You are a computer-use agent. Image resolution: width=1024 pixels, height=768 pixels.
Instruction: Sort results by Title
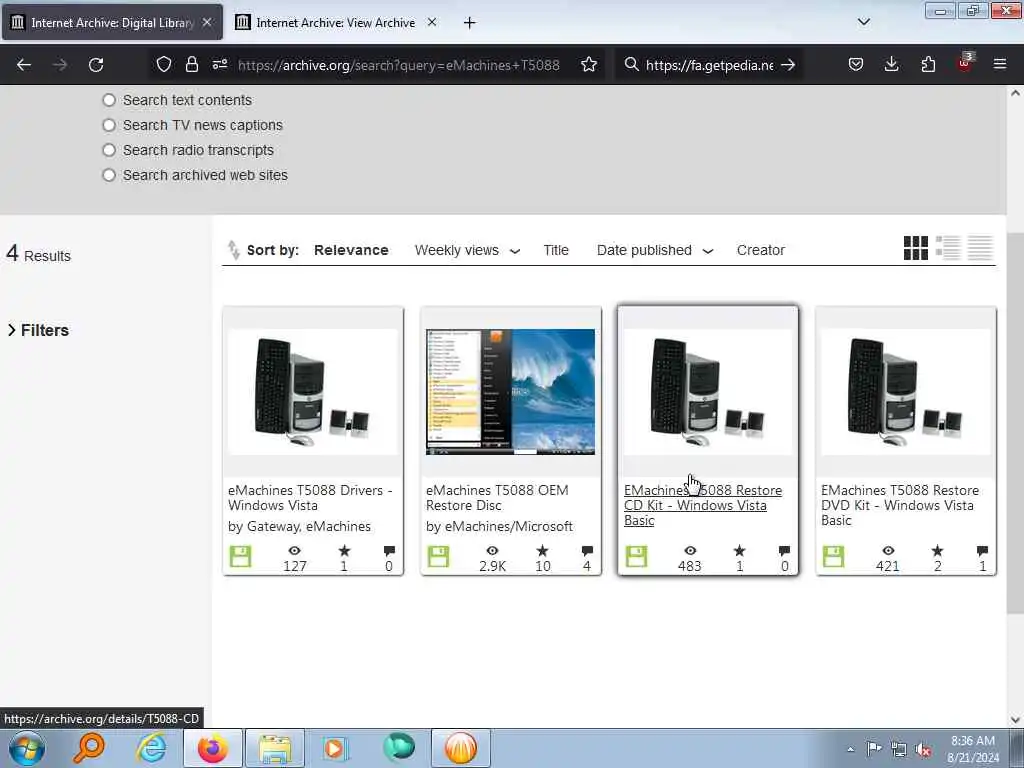(556, 250)
